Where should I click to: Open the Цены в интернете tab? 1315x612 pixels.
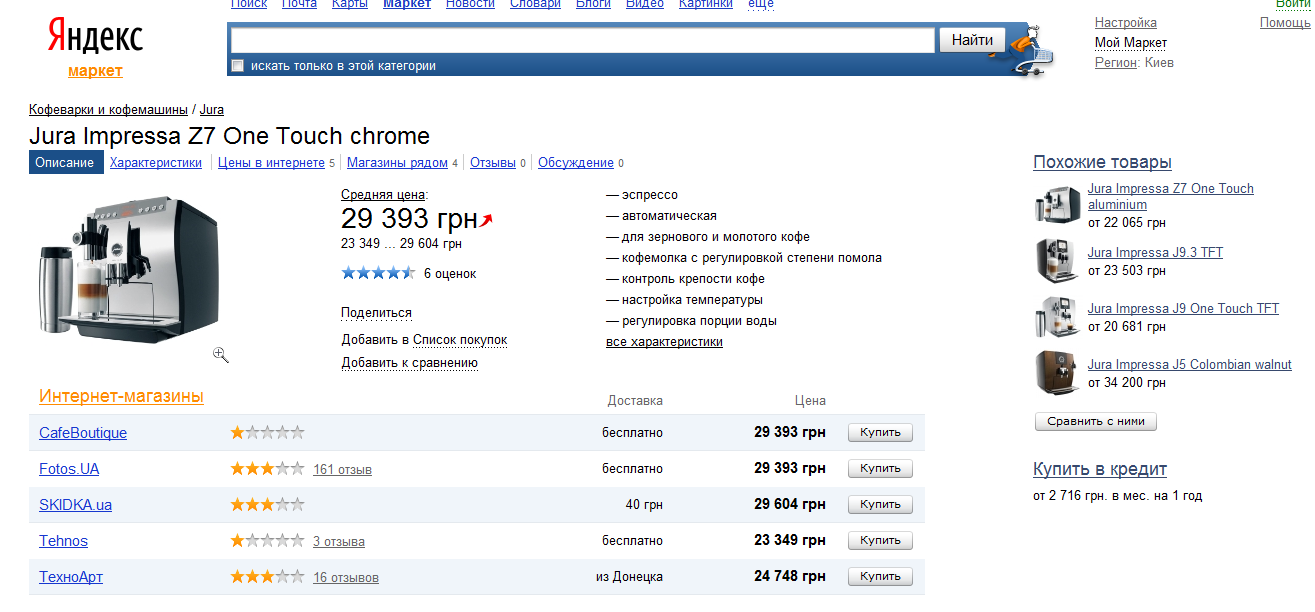click(271, 163)
